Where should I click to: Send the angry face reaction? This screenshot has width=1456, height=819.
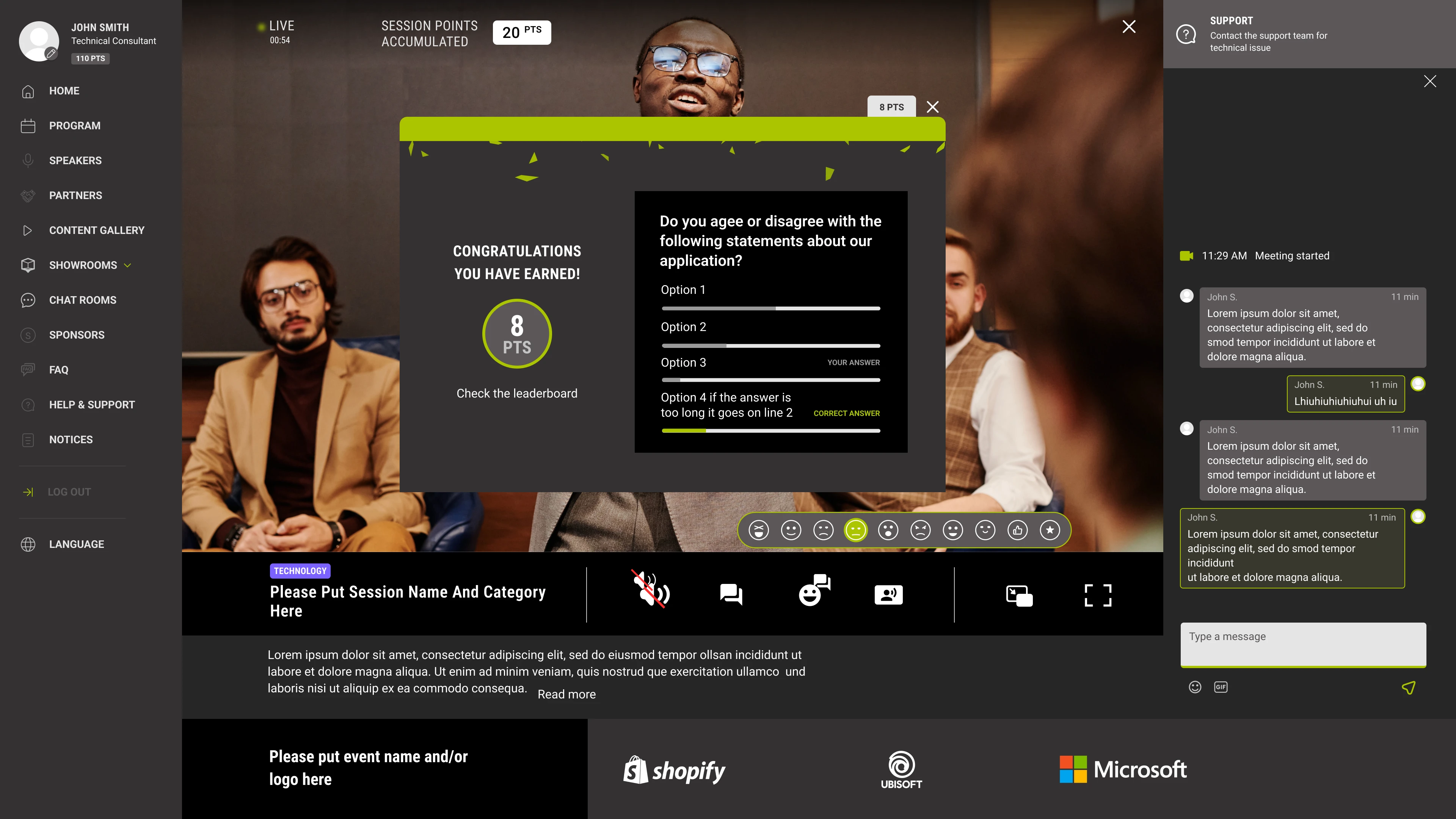tap(921, 530)
